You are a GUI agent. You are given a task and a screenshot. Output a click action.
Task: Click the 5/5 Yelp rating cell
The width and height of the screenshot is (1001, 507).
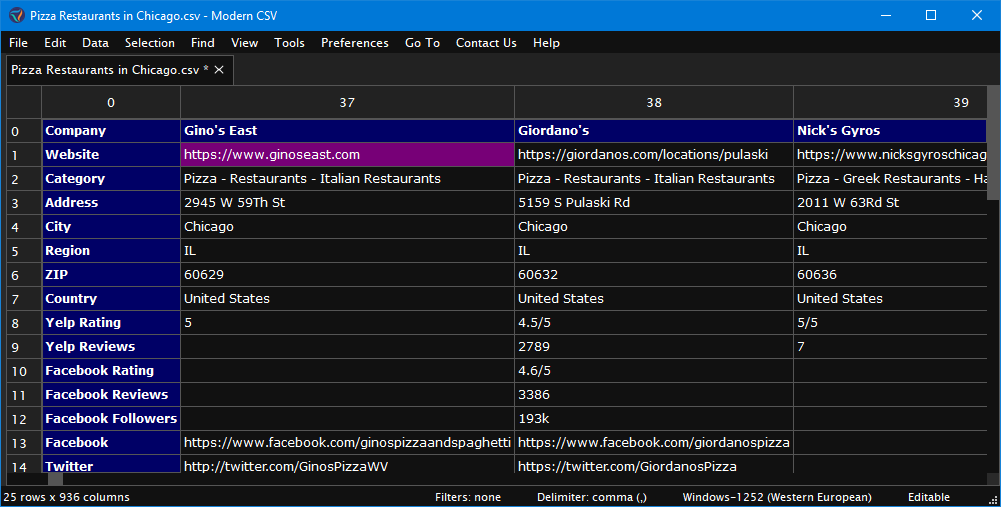891,322
